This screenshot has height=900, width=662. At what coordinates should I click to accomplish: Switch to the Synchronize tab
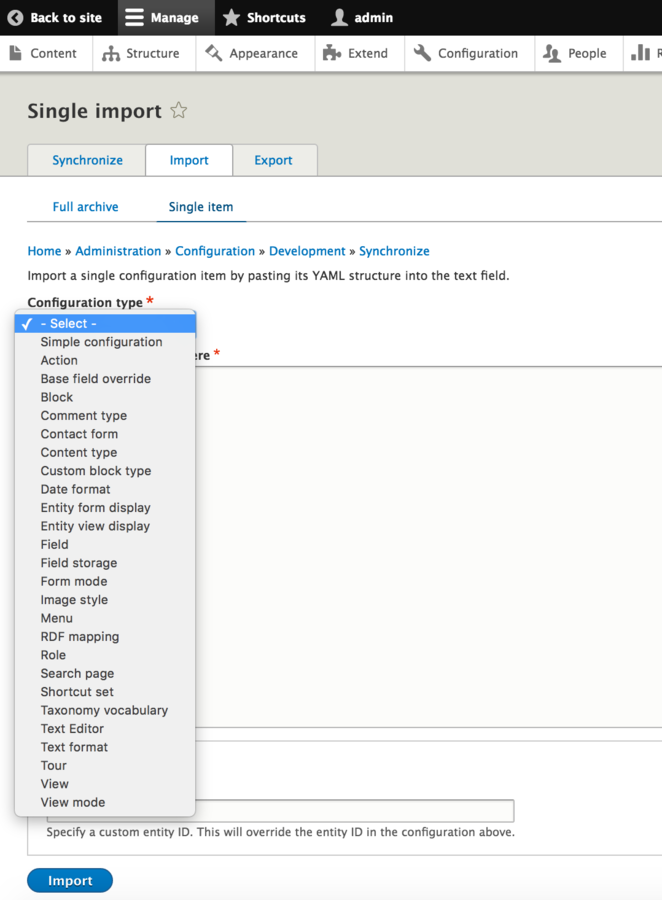tap(86, 160)
